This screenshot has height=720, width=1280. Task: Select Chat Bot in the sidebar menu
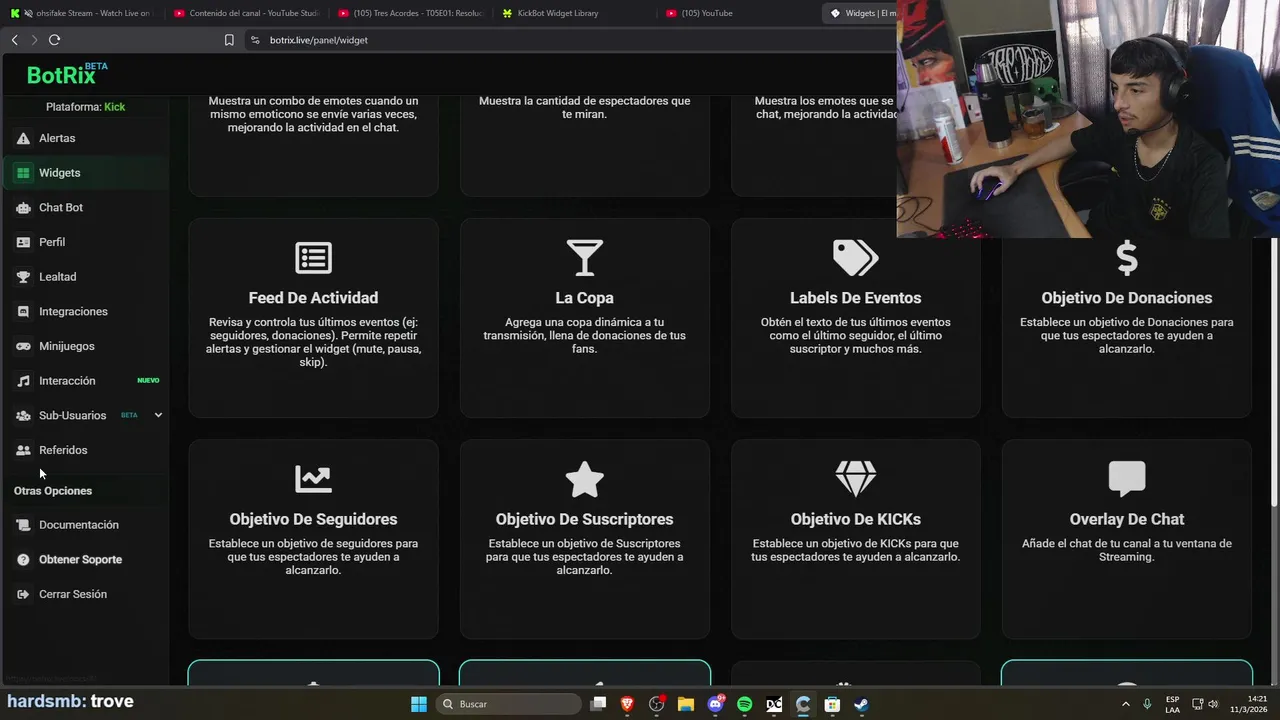(x=61, y=208)
